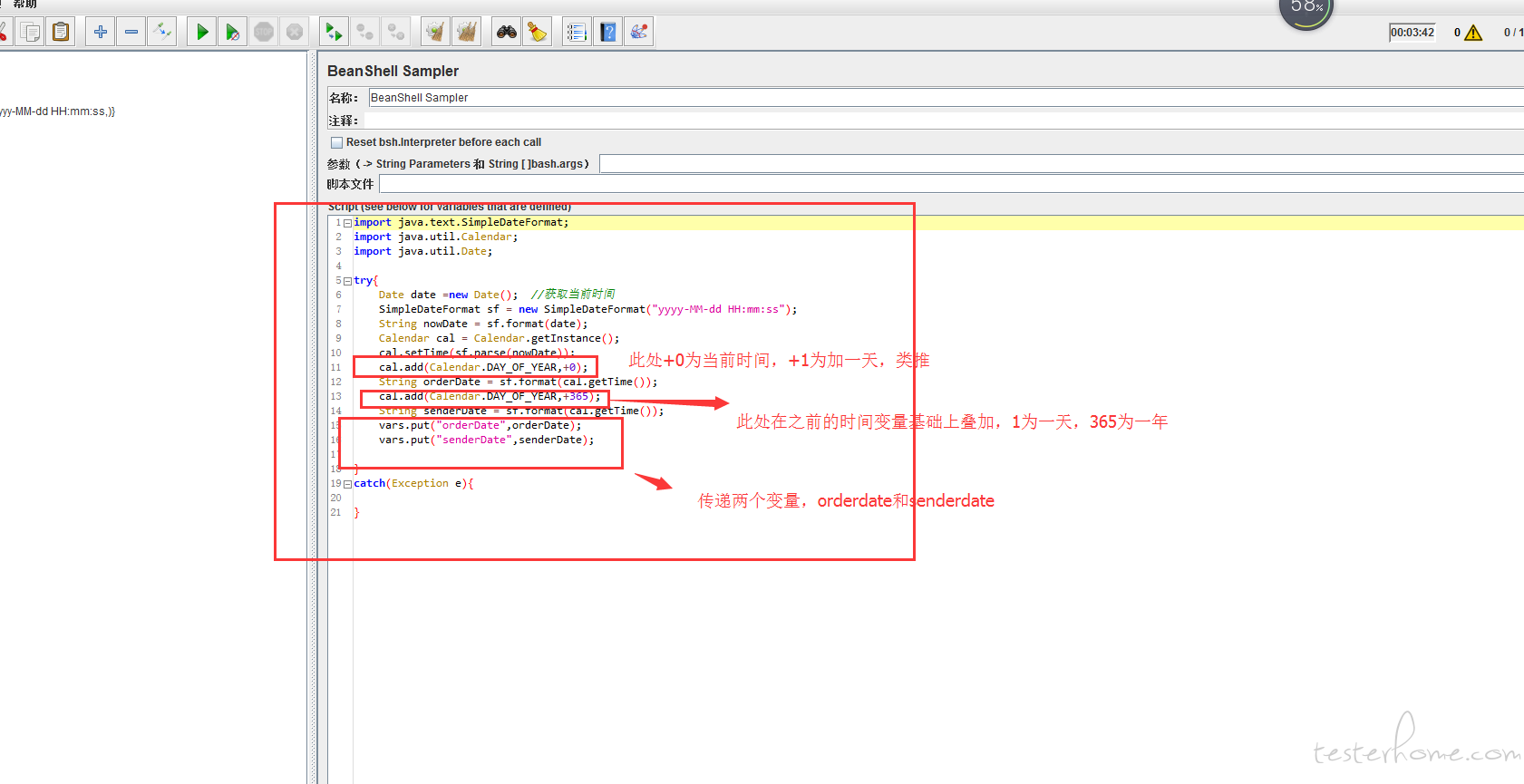Click the warning triangle error indicator
The image size is (1524, 784).
(x=1473, y=33)
